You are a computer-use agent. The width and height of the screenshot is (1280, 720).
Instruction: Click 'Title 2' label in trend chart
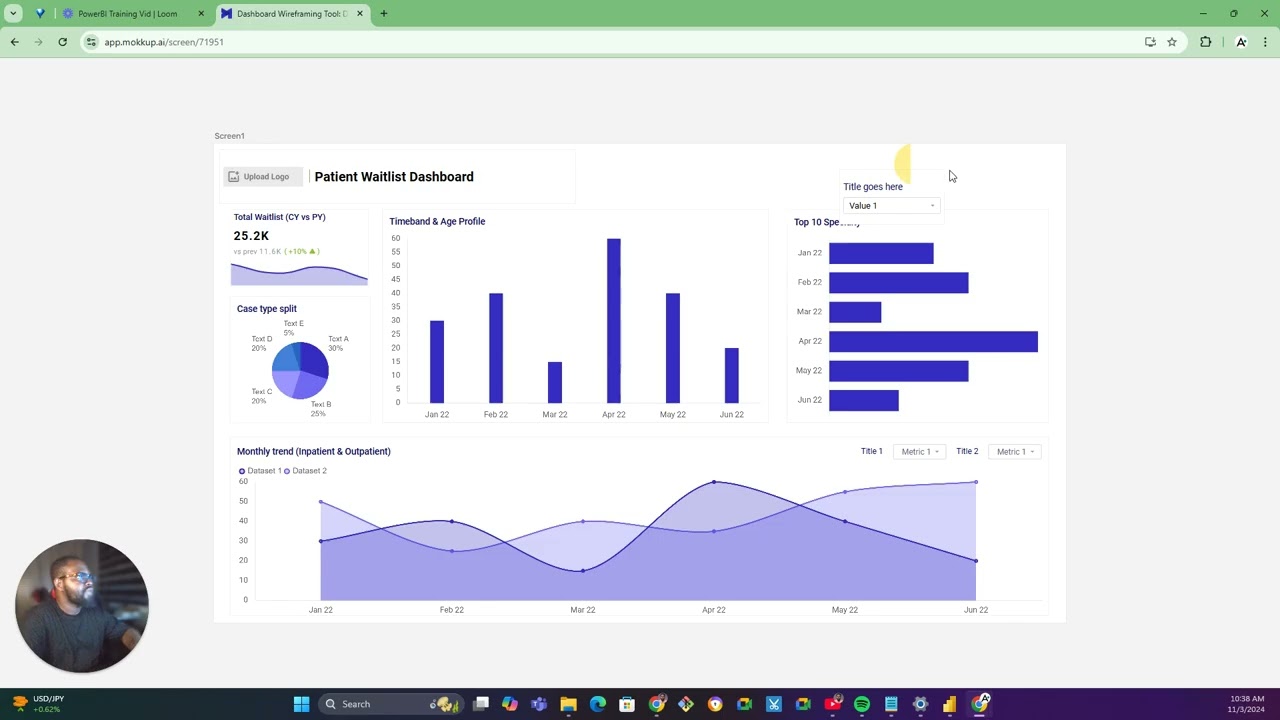point(967,452)
